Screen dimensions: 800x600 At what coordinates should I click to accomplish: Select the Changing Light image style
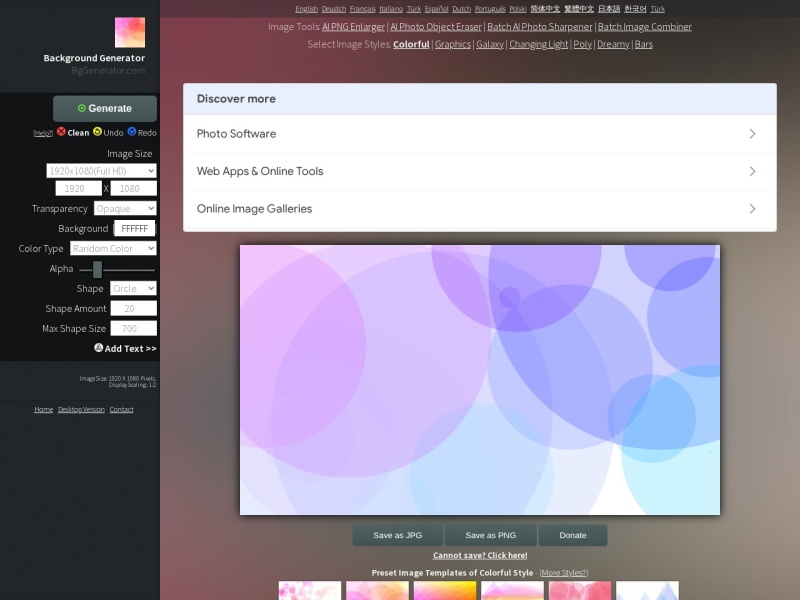pos(538,44)
